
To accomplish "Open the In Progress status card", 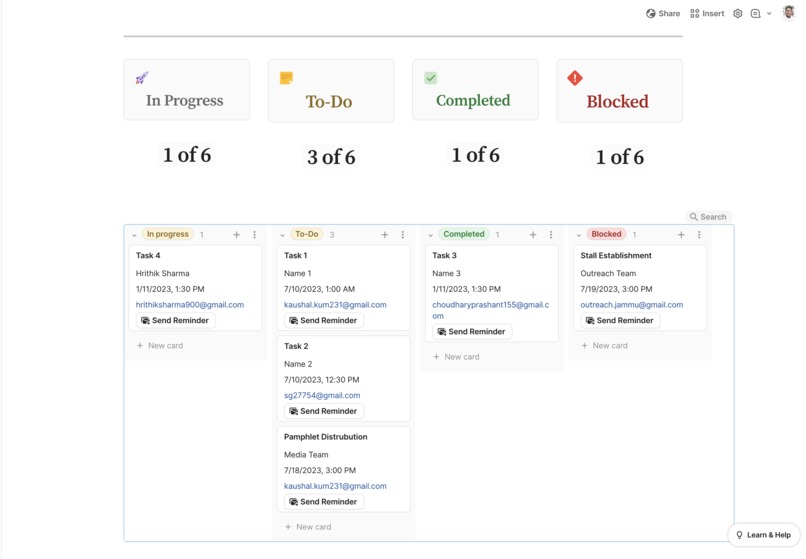I will (x=187, y=90).
